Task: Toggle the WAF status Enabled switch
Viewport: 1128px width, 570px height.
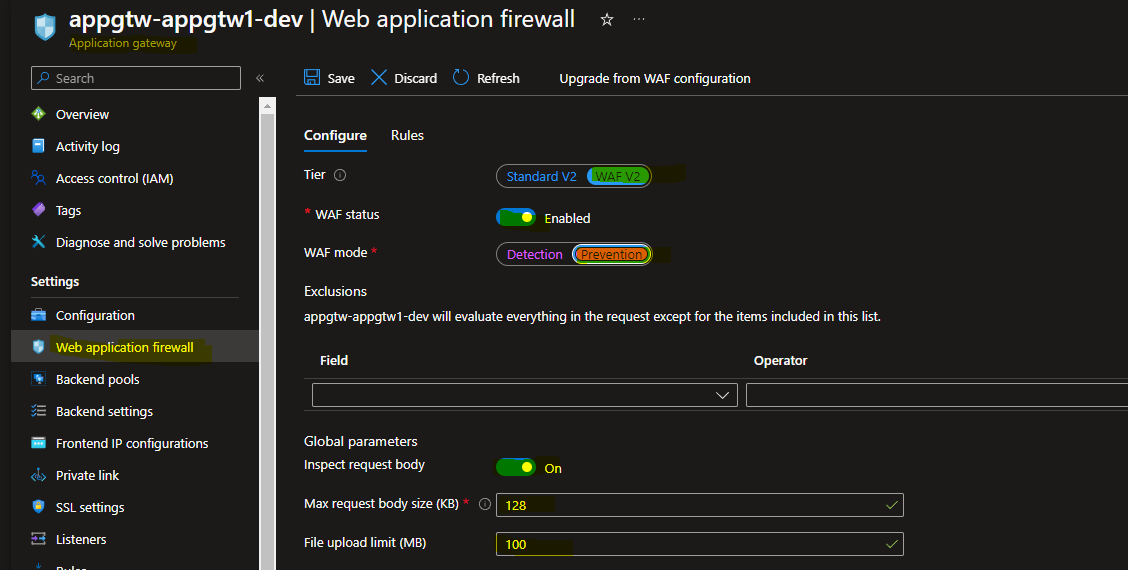Action: (516, 217)
